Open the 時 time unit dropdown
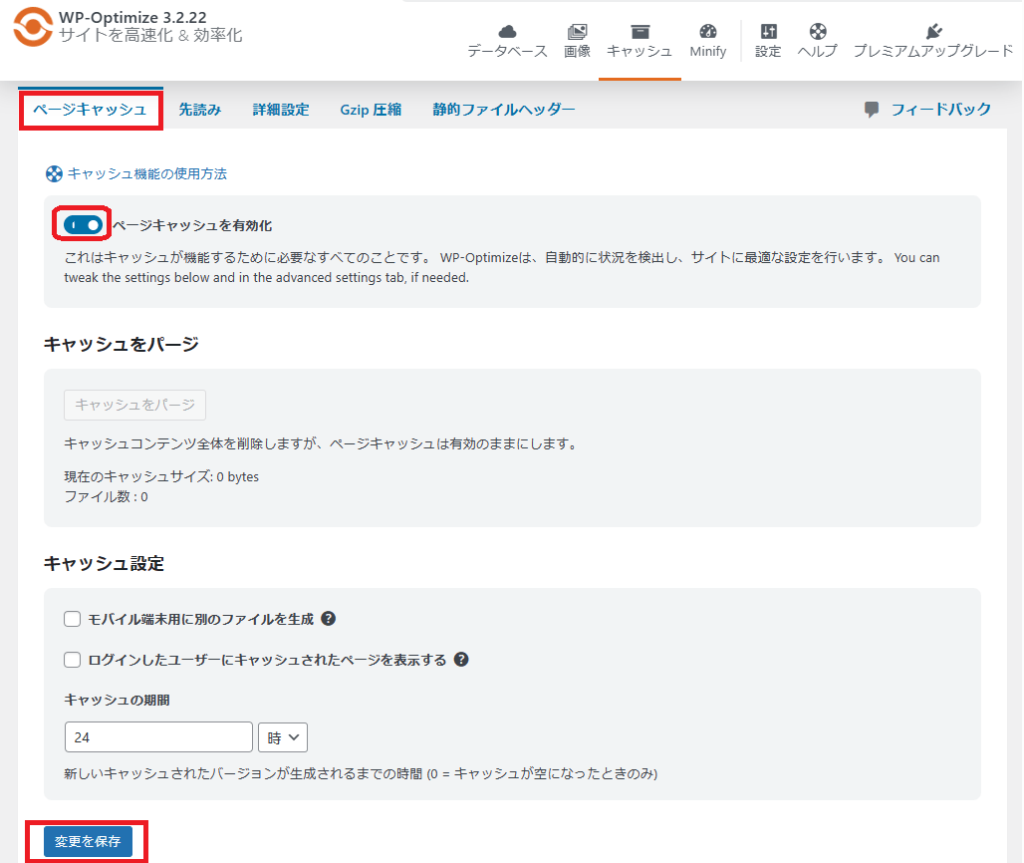 (x=283, y=738)
